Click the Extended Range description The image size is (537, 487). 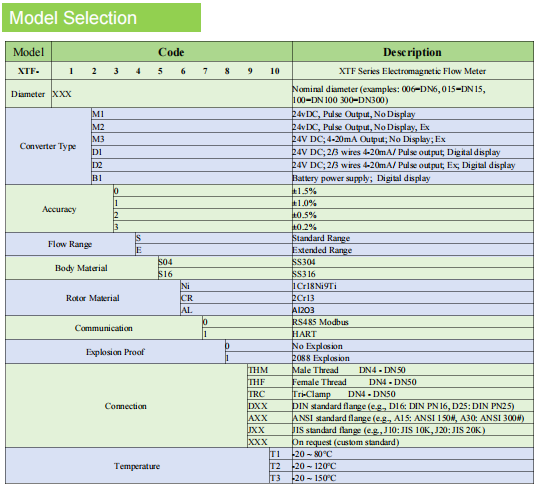pos(322,250)
